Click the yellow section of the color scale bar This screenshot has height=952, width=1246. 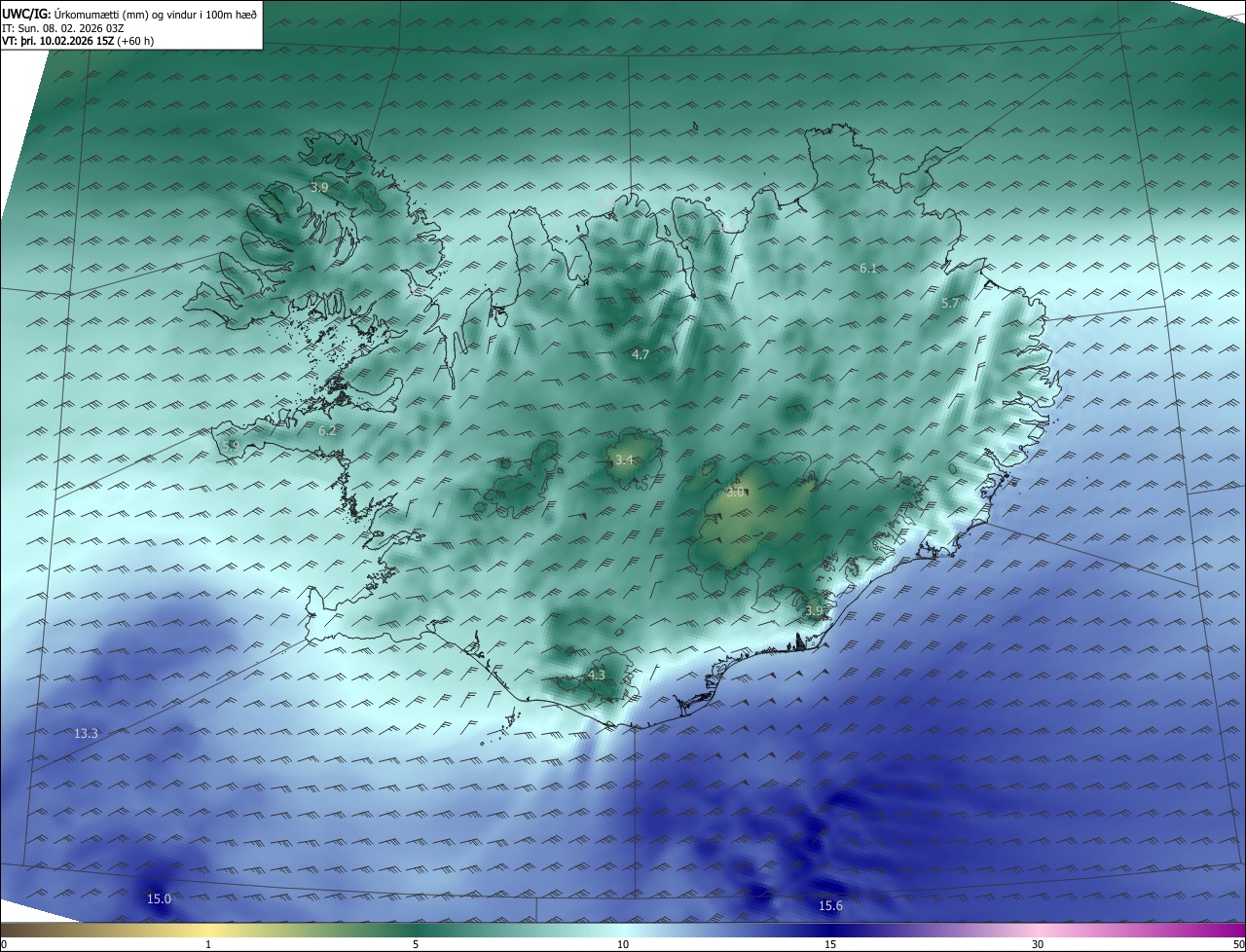(209, 930)
